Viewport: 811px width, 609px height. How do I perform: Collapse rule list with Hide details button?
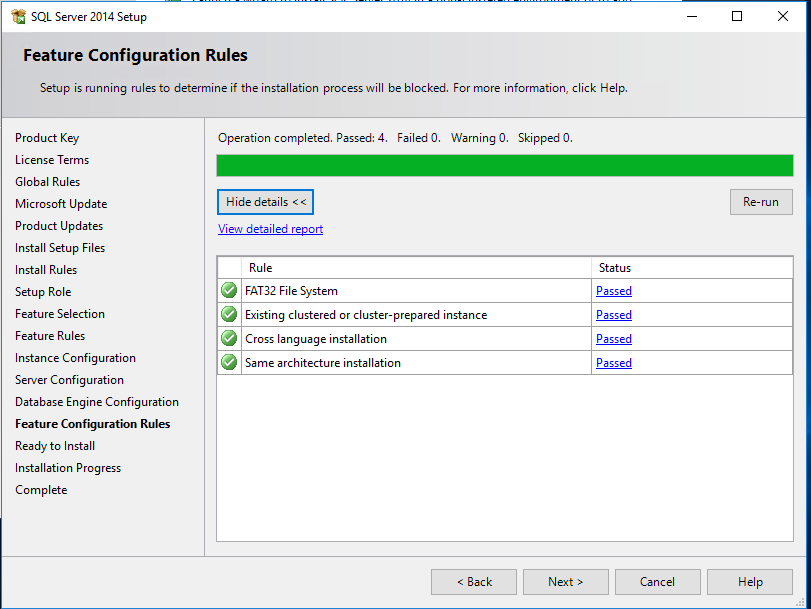tap(265, 202)
